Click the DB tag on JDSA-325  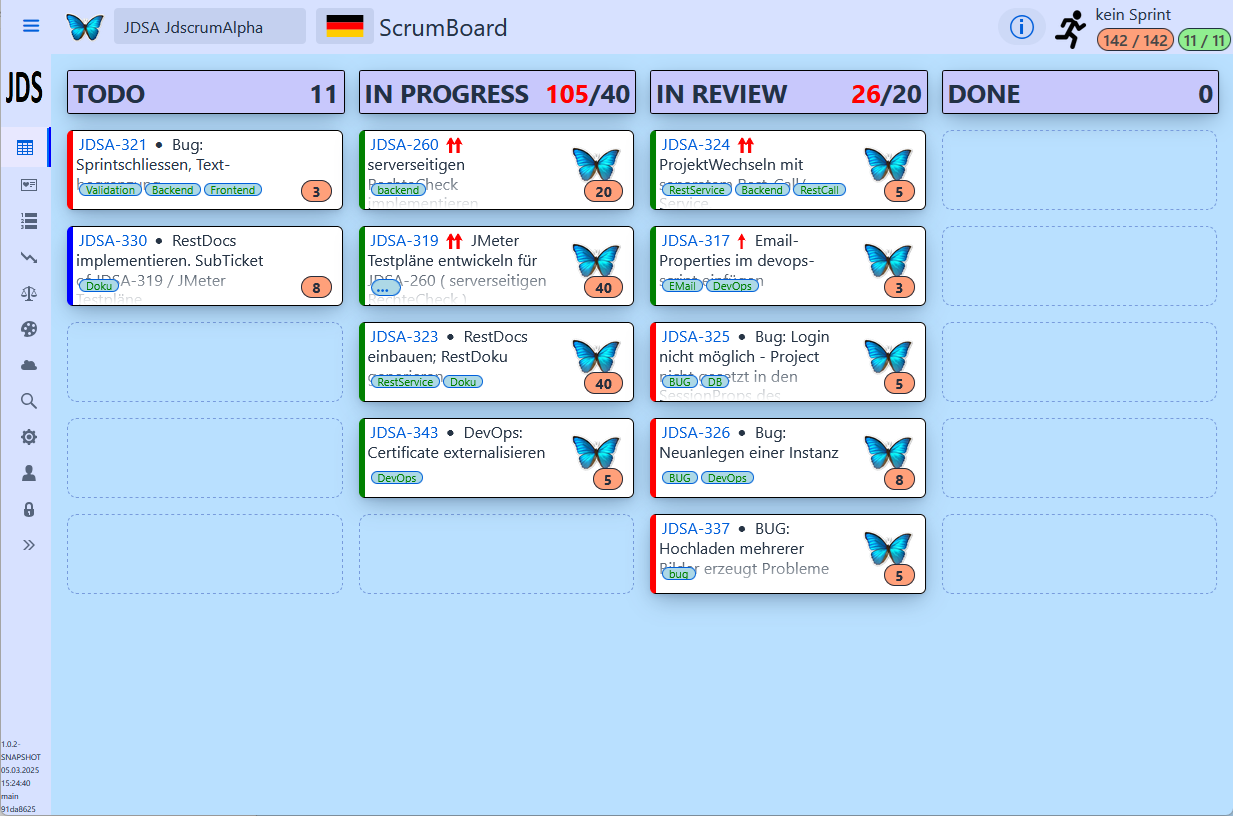[714, 382]
